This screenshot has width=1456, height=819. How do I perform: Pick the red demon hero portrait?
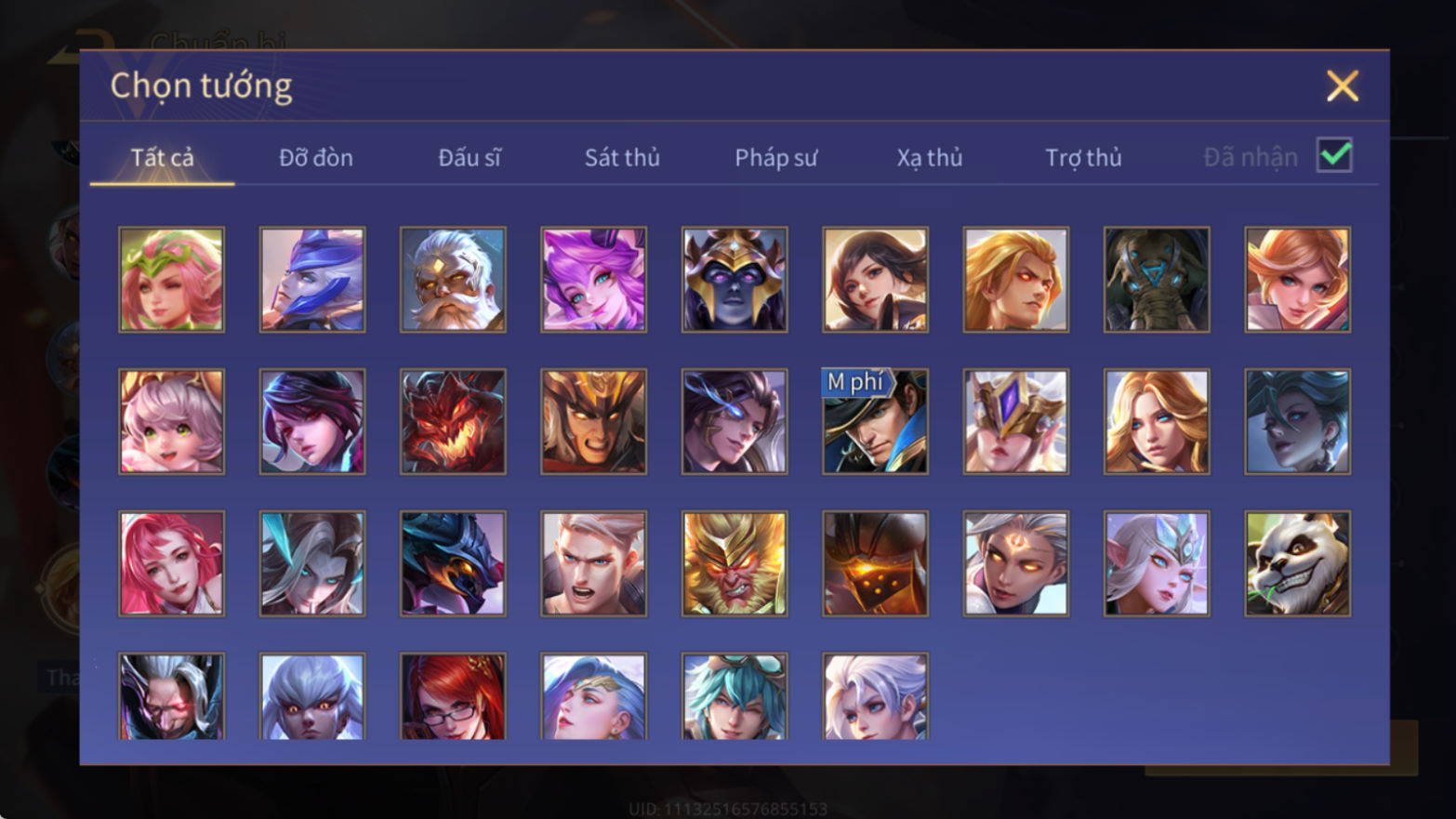[453, 422]
